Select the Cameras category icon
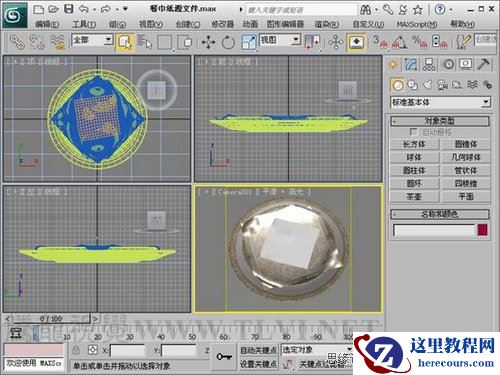 click(x=443, y=85)
